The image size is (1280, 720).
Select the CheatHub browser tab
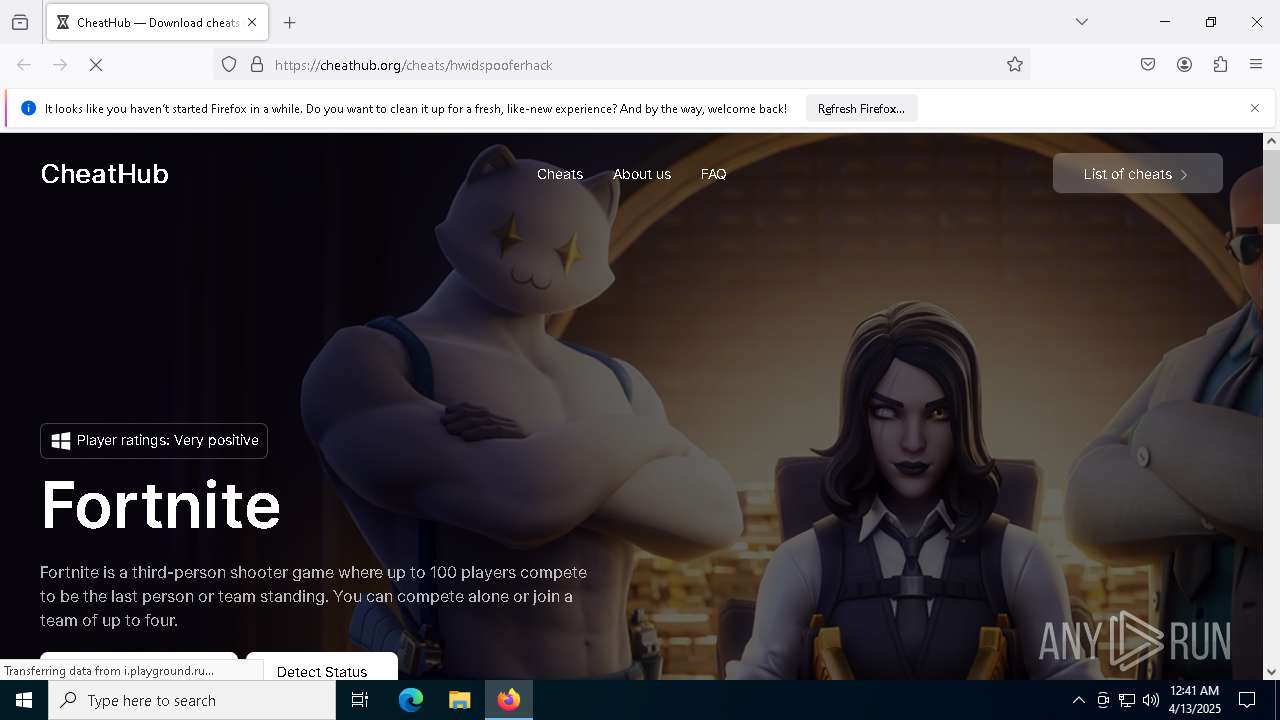pyautogui.click(x=157, y=22)
